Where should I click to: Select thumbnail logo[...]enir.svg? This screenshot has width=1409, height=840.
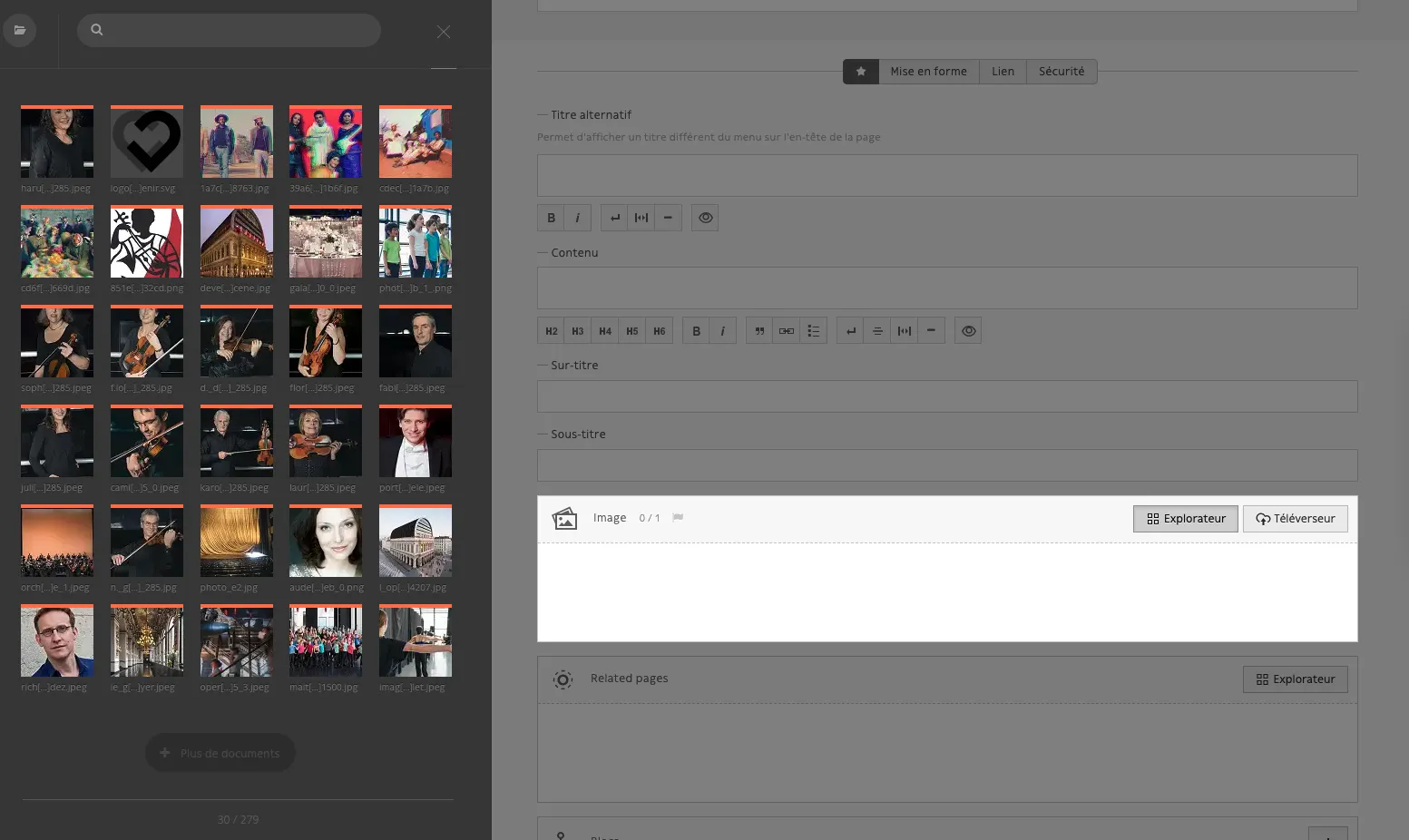coord(147,142)
